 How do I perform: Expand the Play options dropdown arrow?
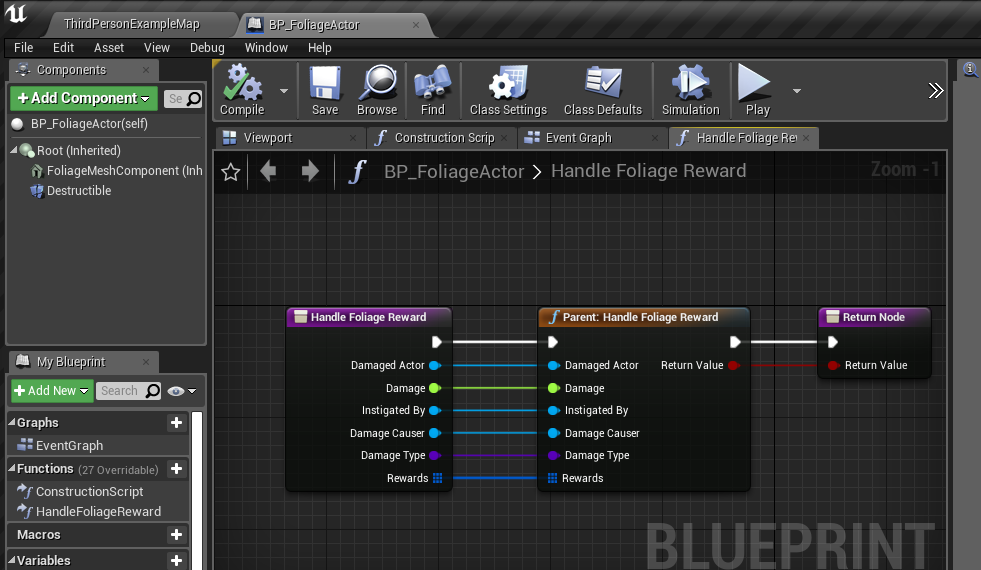click(x=797, y=90)
